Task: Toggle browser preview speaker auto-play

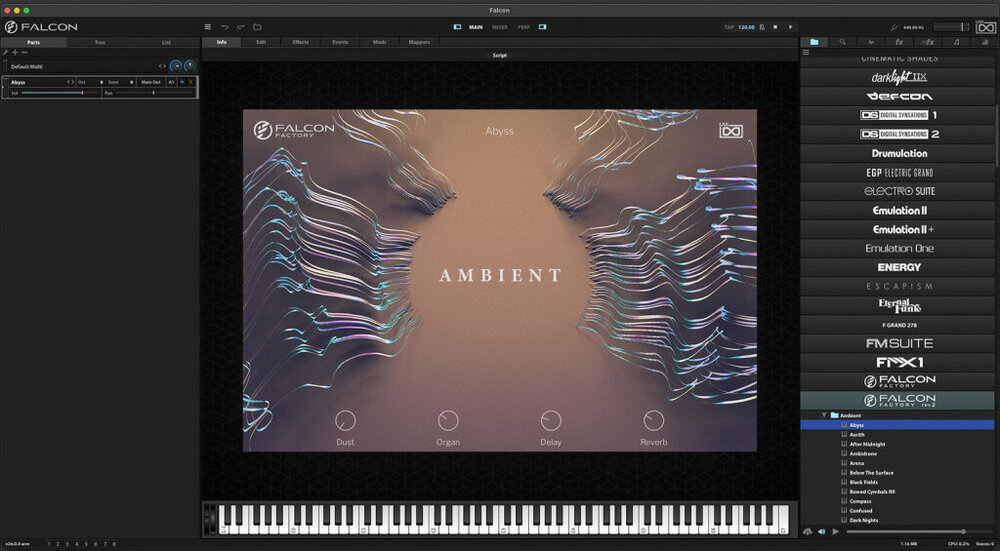Action: pos(821,531)
